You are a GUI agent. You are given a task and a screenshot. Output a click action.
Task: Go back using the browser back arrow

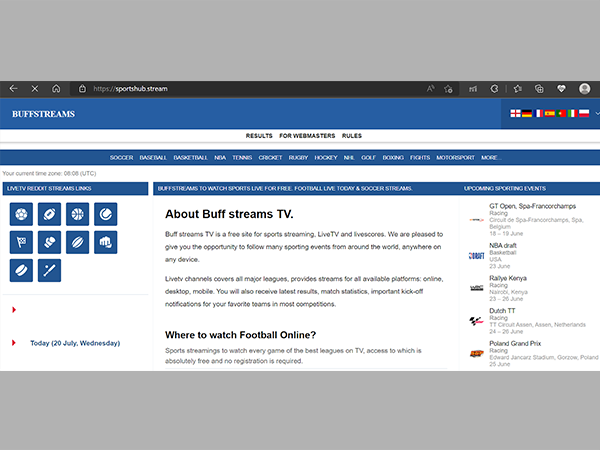coord(13,89)
